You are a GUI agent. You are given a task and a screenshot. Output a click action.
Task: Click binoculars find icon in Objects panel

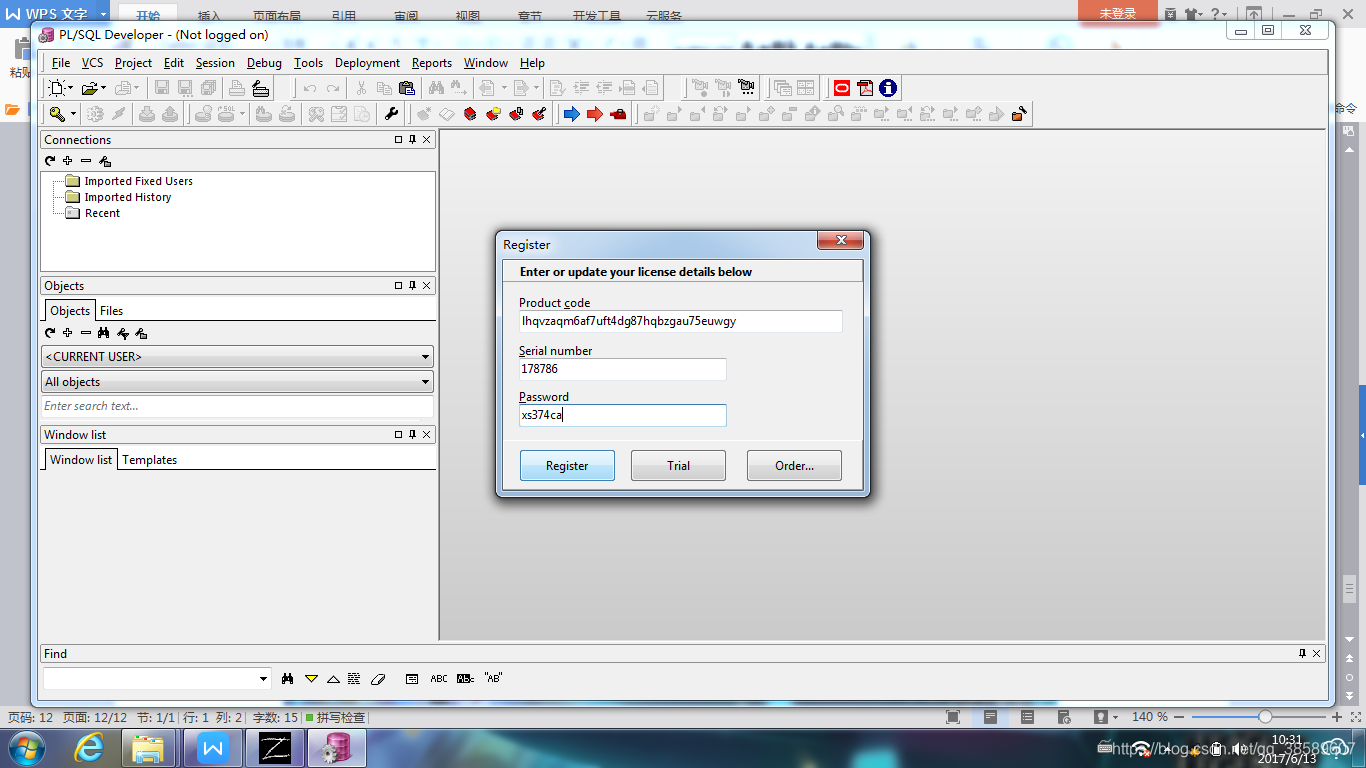click(x=104, y=333)
